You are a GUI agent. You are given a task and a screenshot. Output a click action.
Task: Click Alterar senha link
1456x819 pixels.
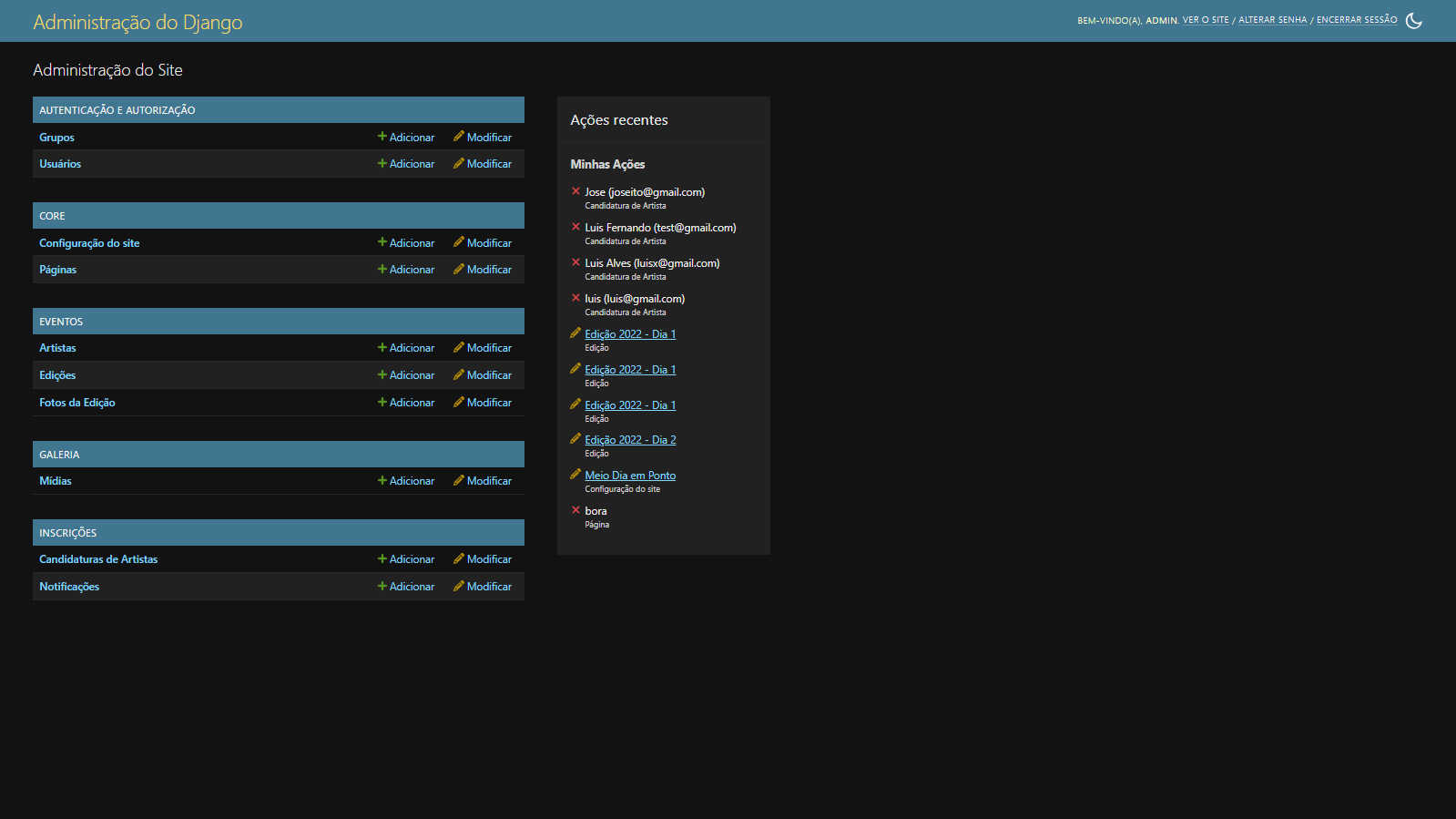1272,20
